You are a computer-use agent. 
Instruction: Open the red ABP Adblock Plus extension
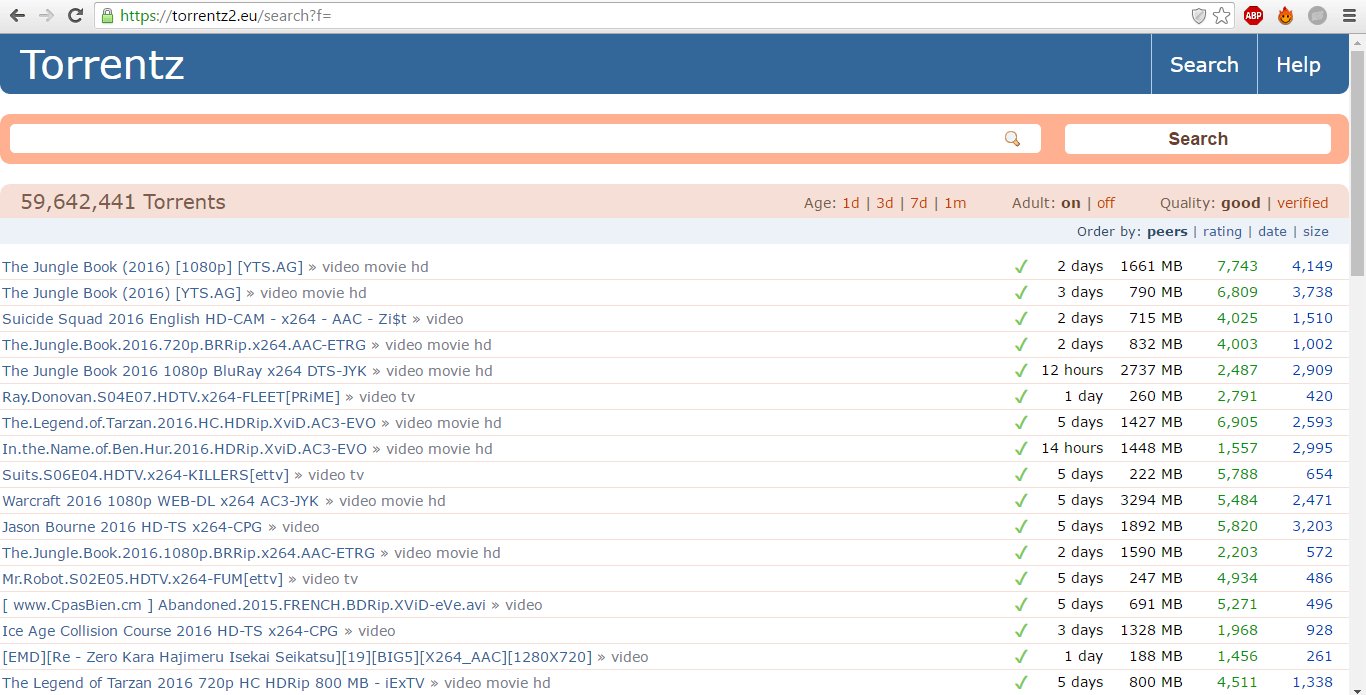click(x=1253, y=16)
